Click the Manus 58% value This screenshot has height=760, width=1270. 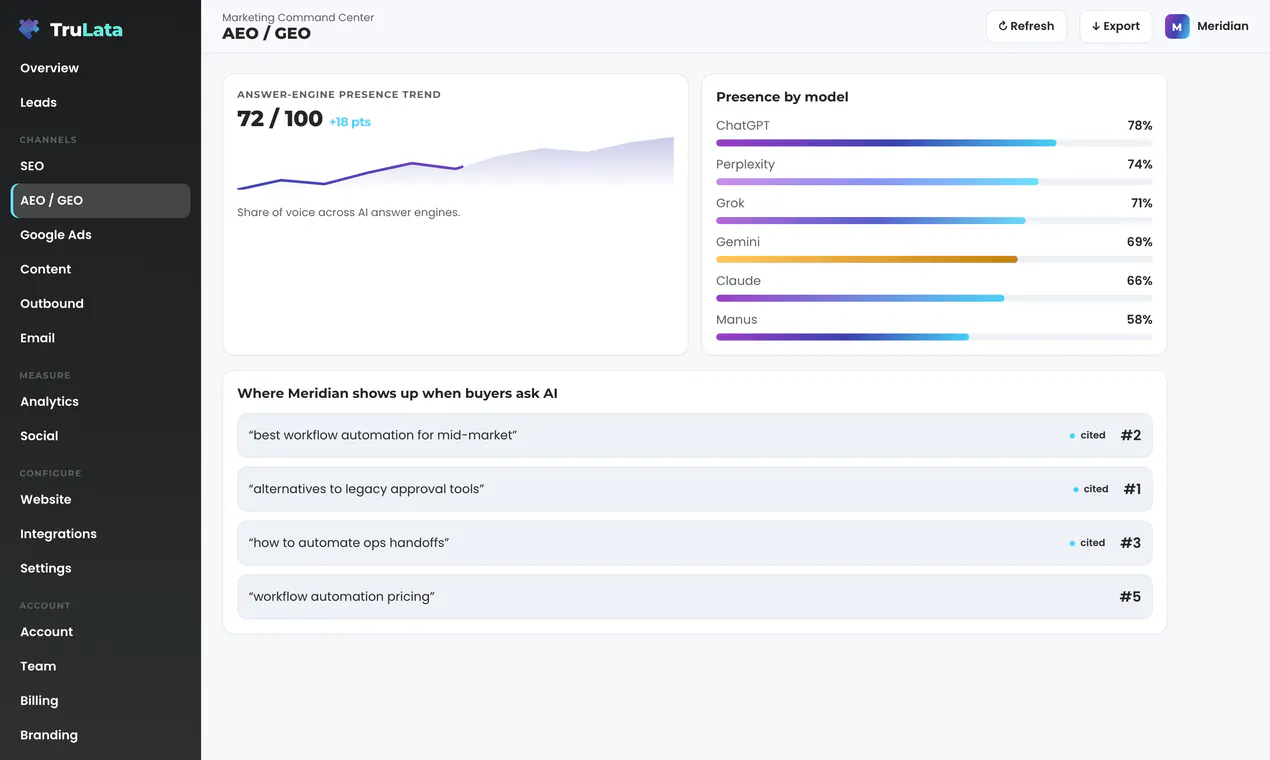click(x=1139, y=320)
